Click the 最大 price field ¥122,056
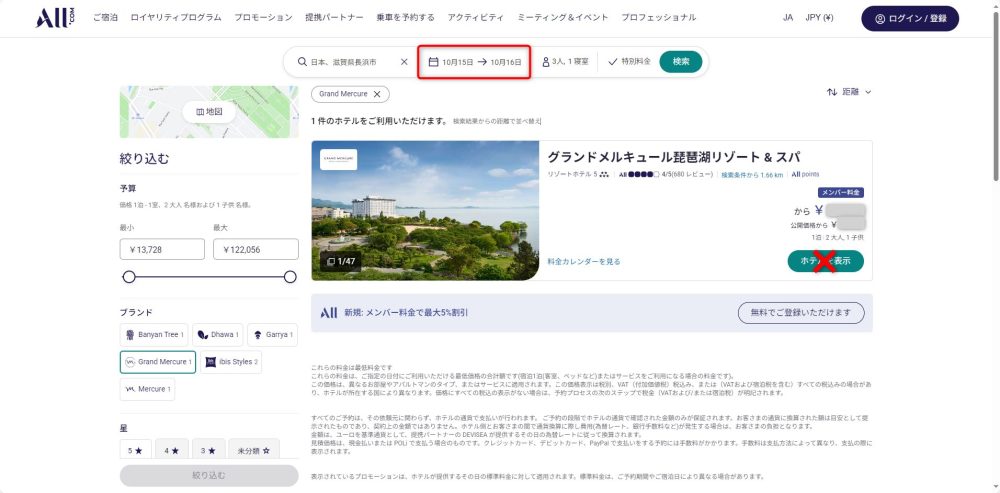This screenshot has width=1000, height=493. [x=256, y=249]
